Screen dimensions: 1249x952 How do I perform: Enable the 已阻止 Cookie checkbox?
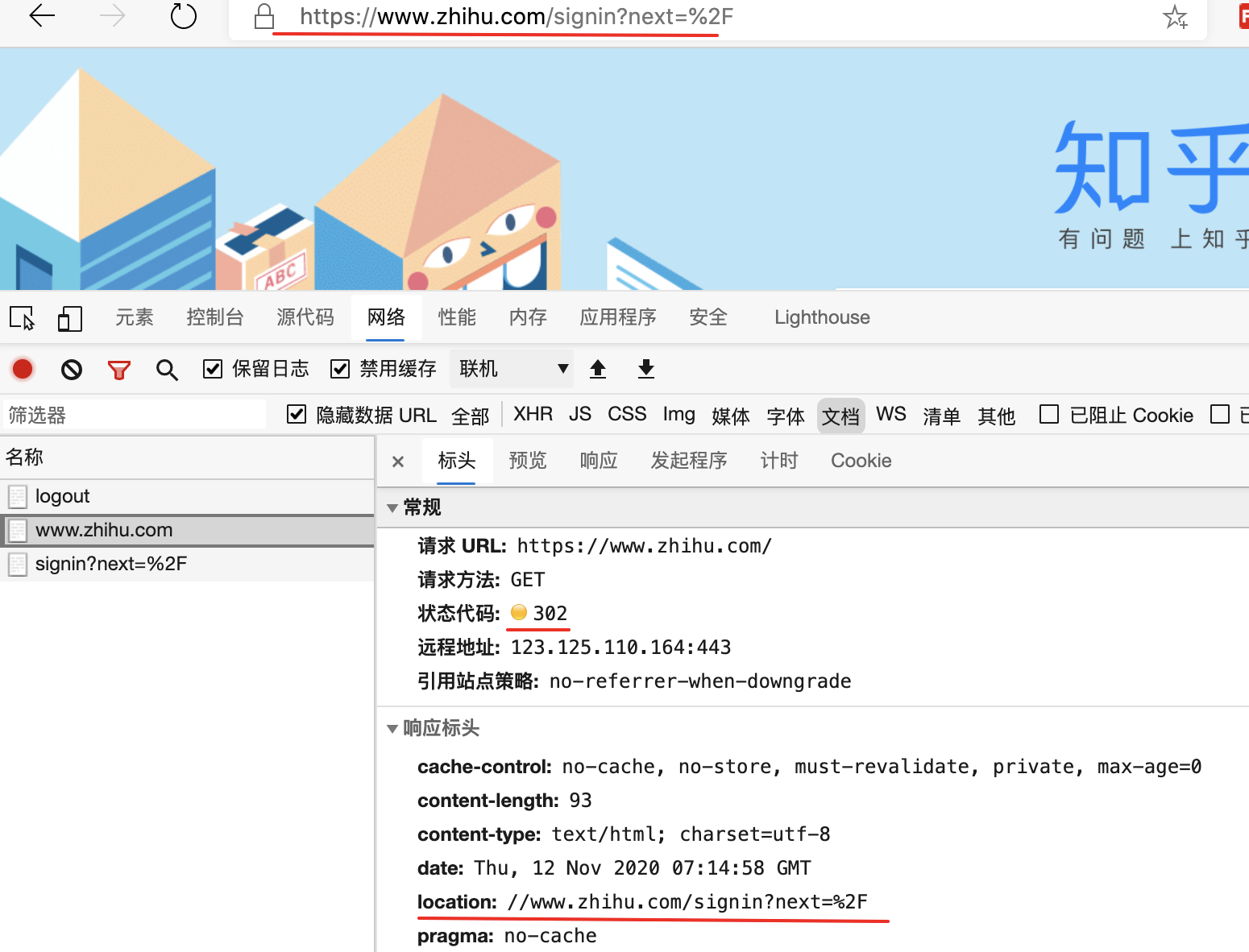pyautogui.click(x=1049, y=414)
